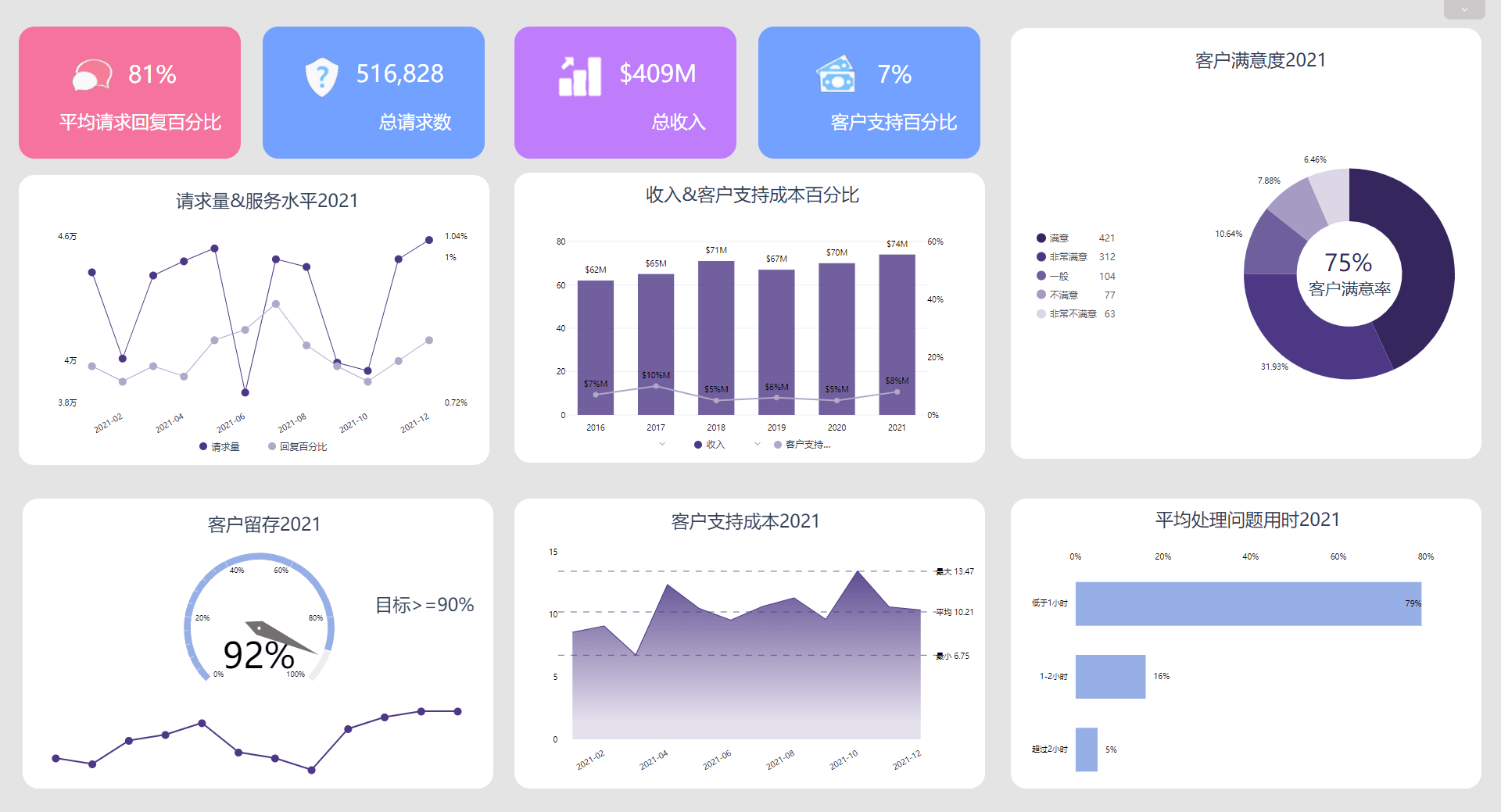Click the $409M revenue value

657,74
